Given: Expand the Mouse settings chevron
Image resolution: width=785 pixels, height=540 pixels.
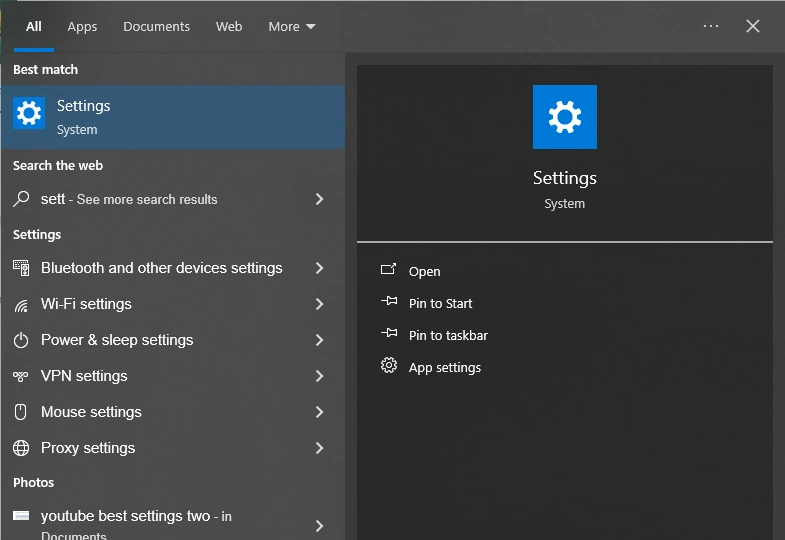Looking at the screenshot, I should 319,412.
